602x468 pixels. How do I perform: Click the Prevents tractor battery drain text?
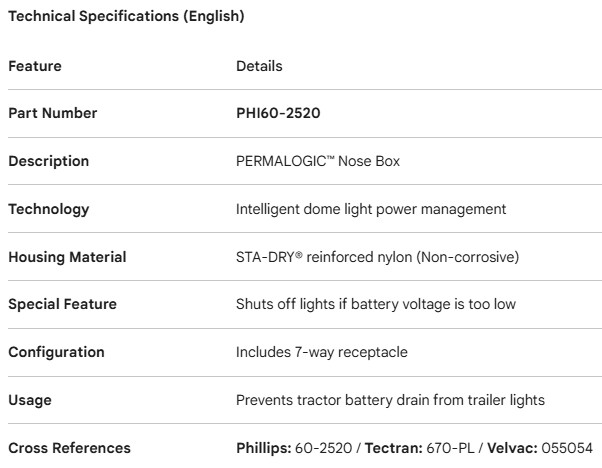pos(389,401)
